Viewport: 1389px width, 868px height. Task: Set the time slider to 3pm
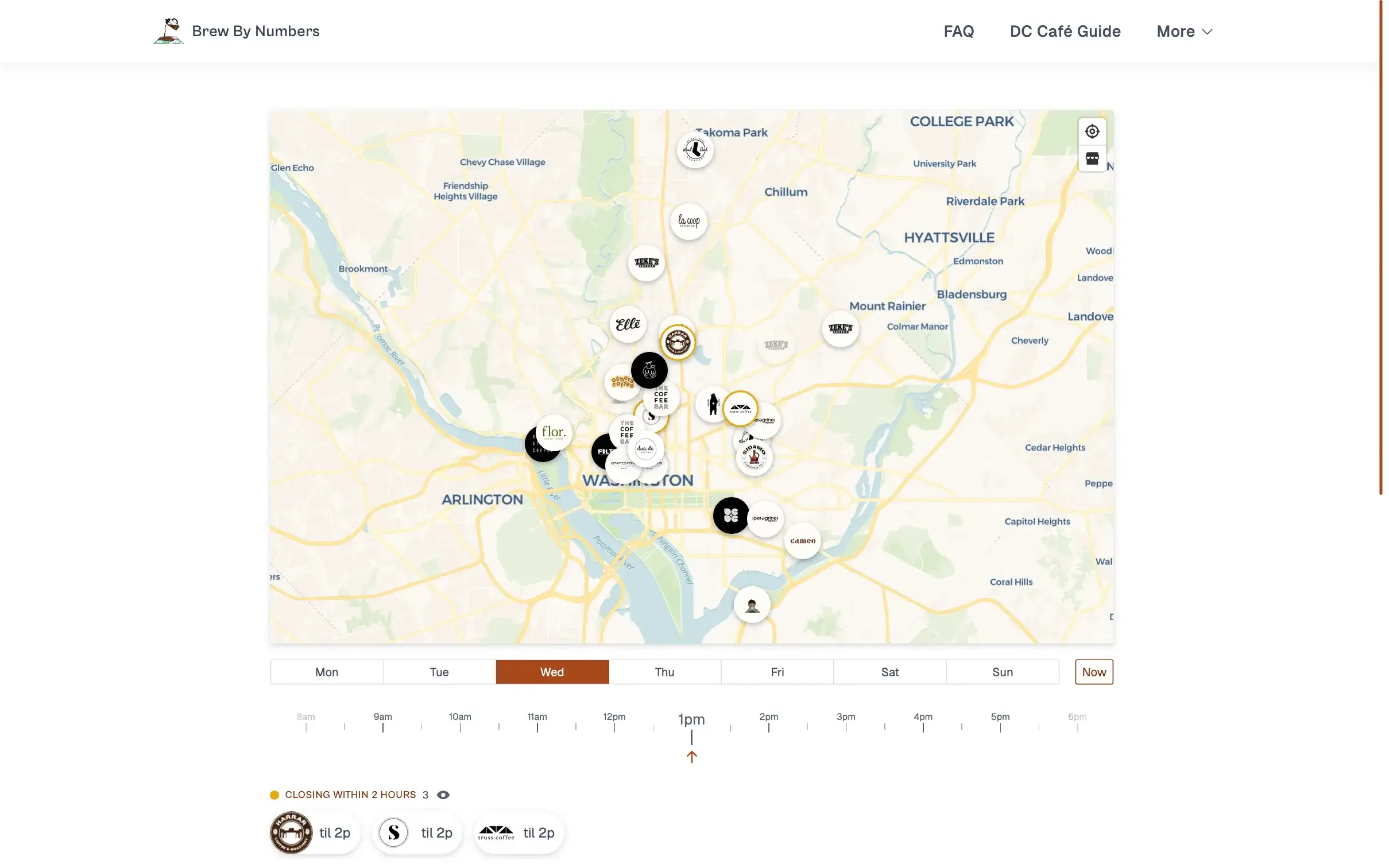(x=846, y=722)
